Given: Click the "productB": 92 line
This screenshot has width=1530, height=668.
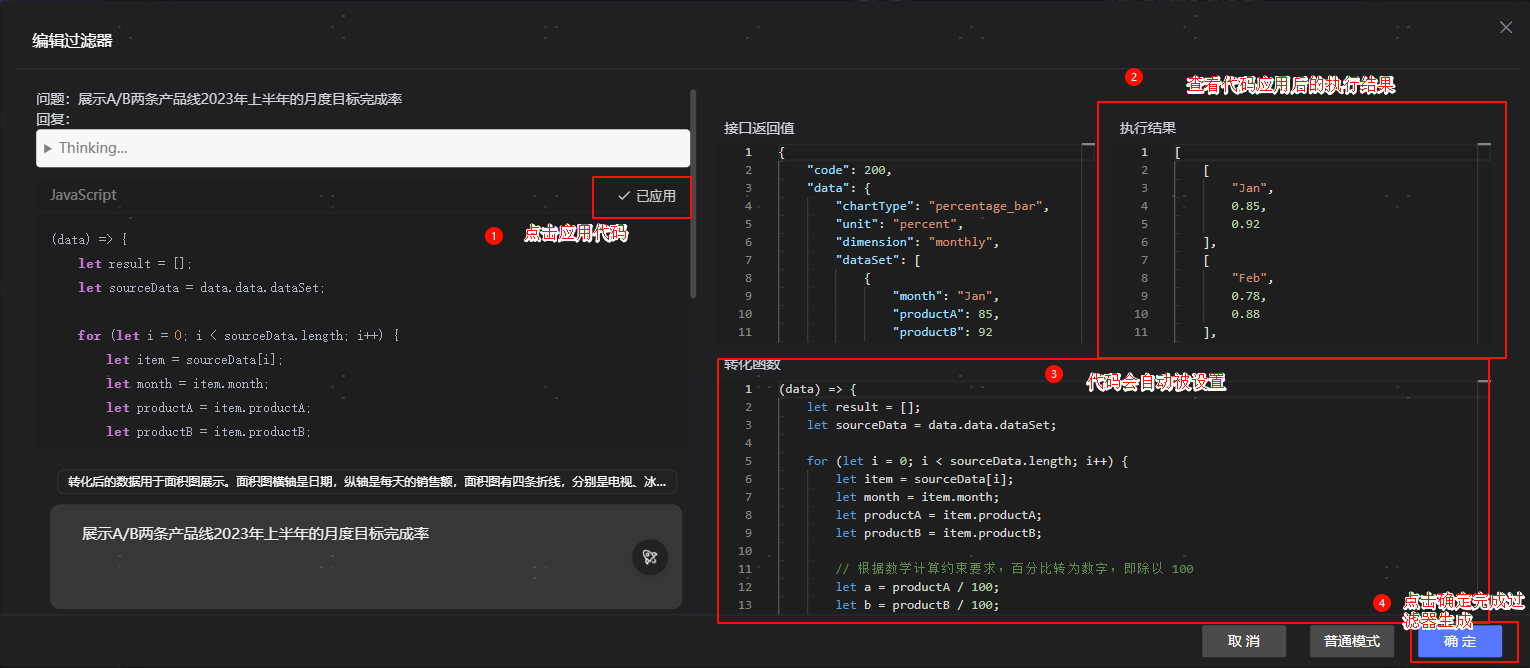Looking at the screenshot, I should click(942, 332).
